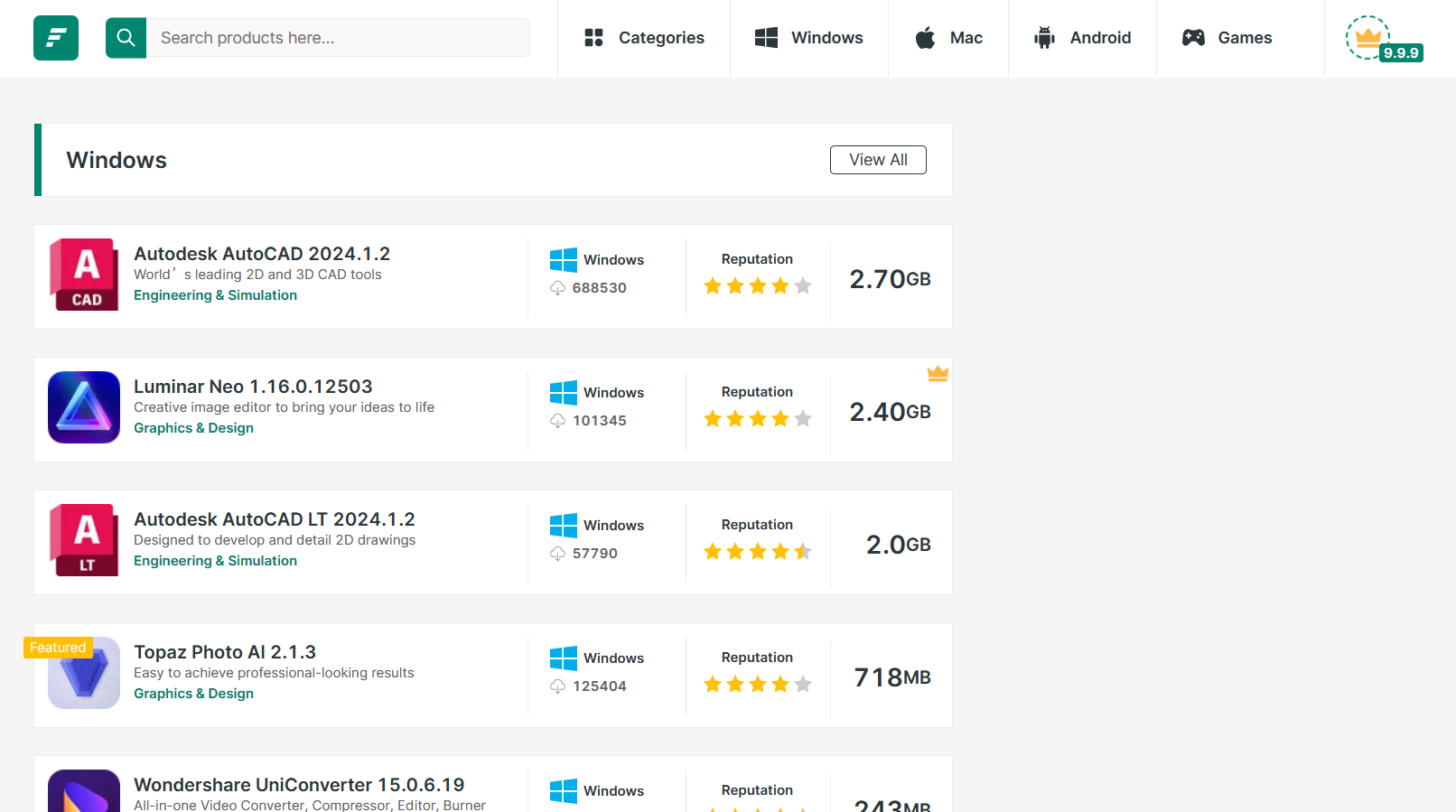Image resolution: width=1456 pixels, height=812 pixels.
Task: Click the green search magnifier button
Action: [126, 38]
